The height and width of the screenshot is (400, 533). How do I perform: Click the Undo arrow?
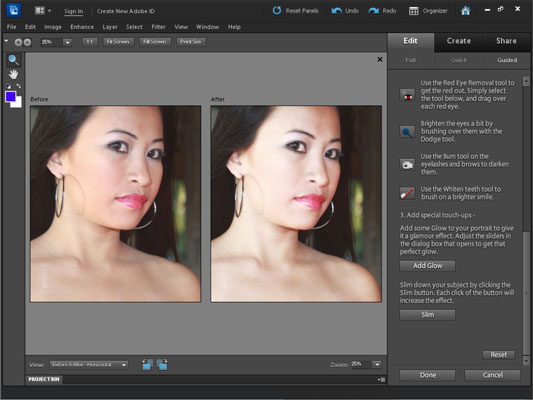pos(337,11)
